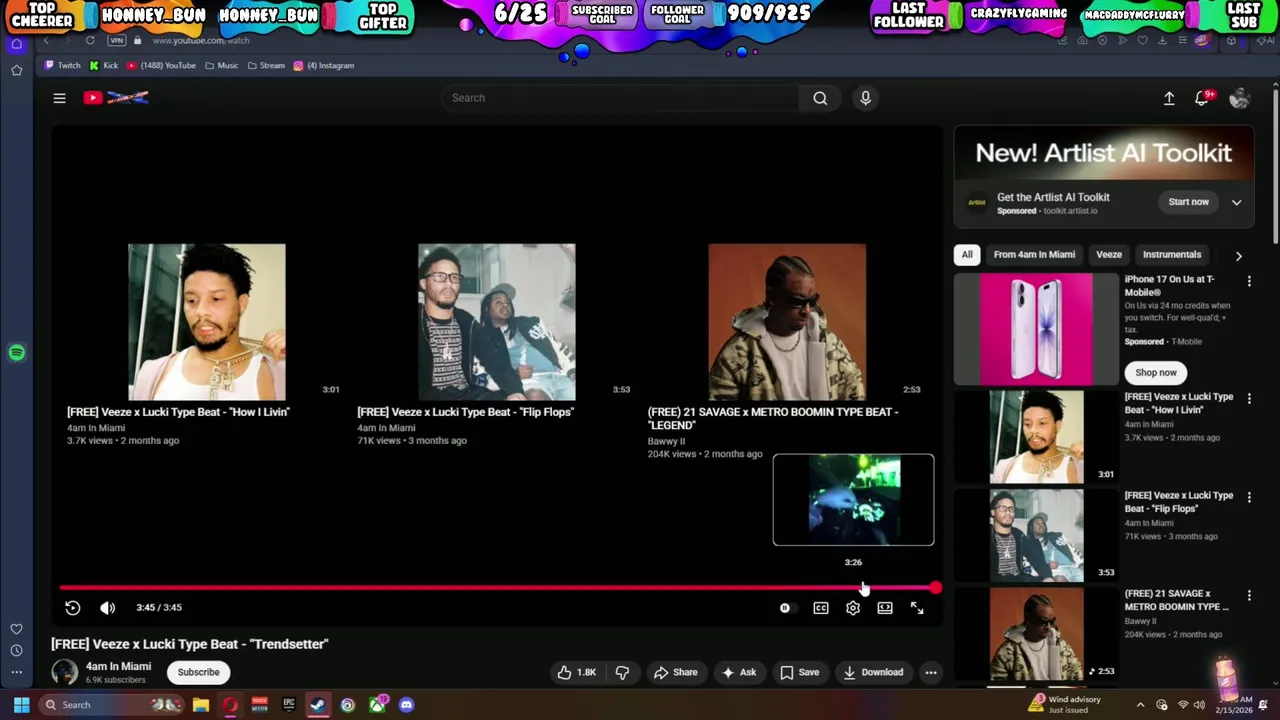Open "Flip Flops" endscreen thumbnail
This screenshot has width=1280, height=720.
point(496,322)
